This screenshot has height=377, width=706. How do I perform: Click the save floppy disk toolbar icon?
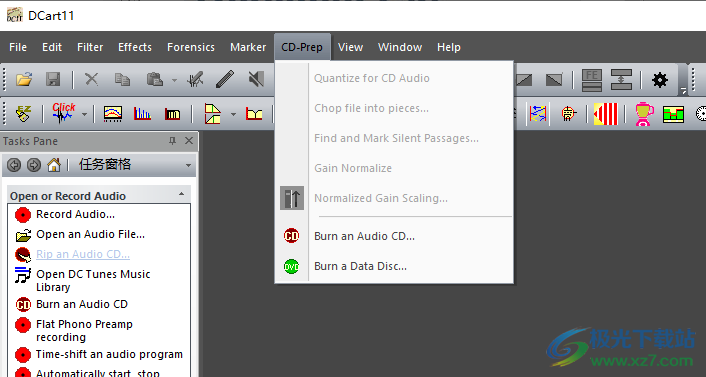[x=53, y=80]
